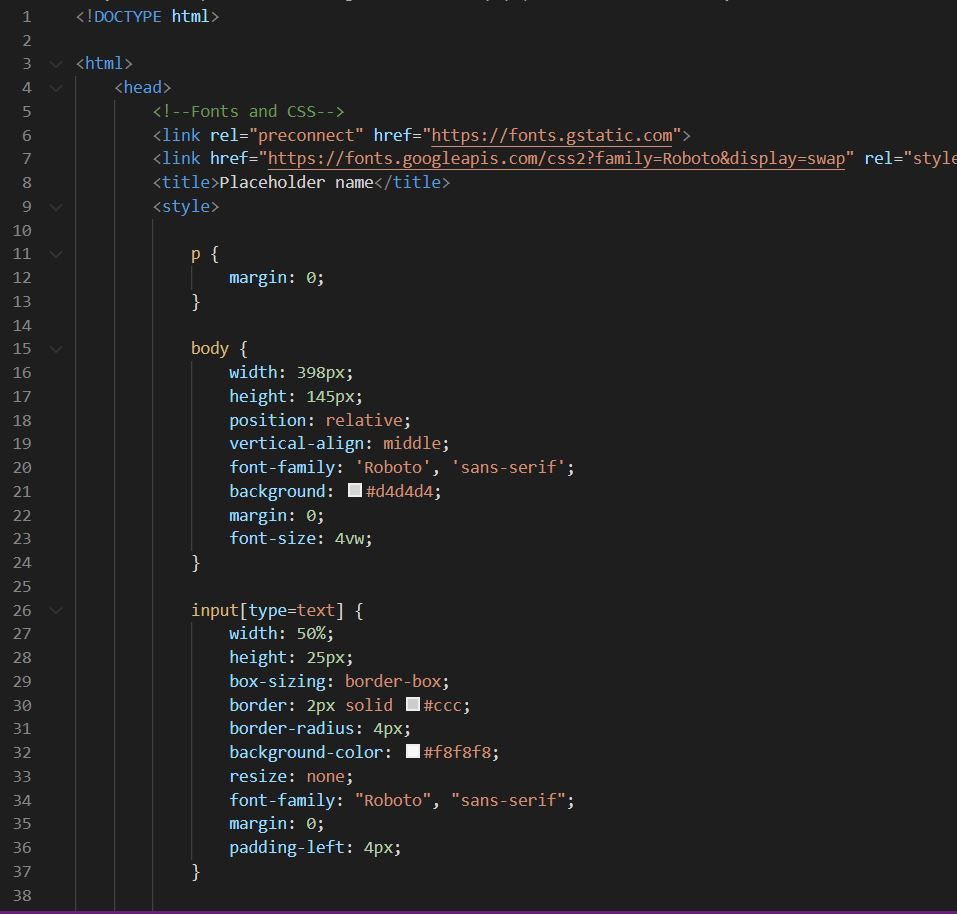This screenshot has height=914, width=957.
Task: Select line number 21 in gutter
Action: [x=22, y=492]
